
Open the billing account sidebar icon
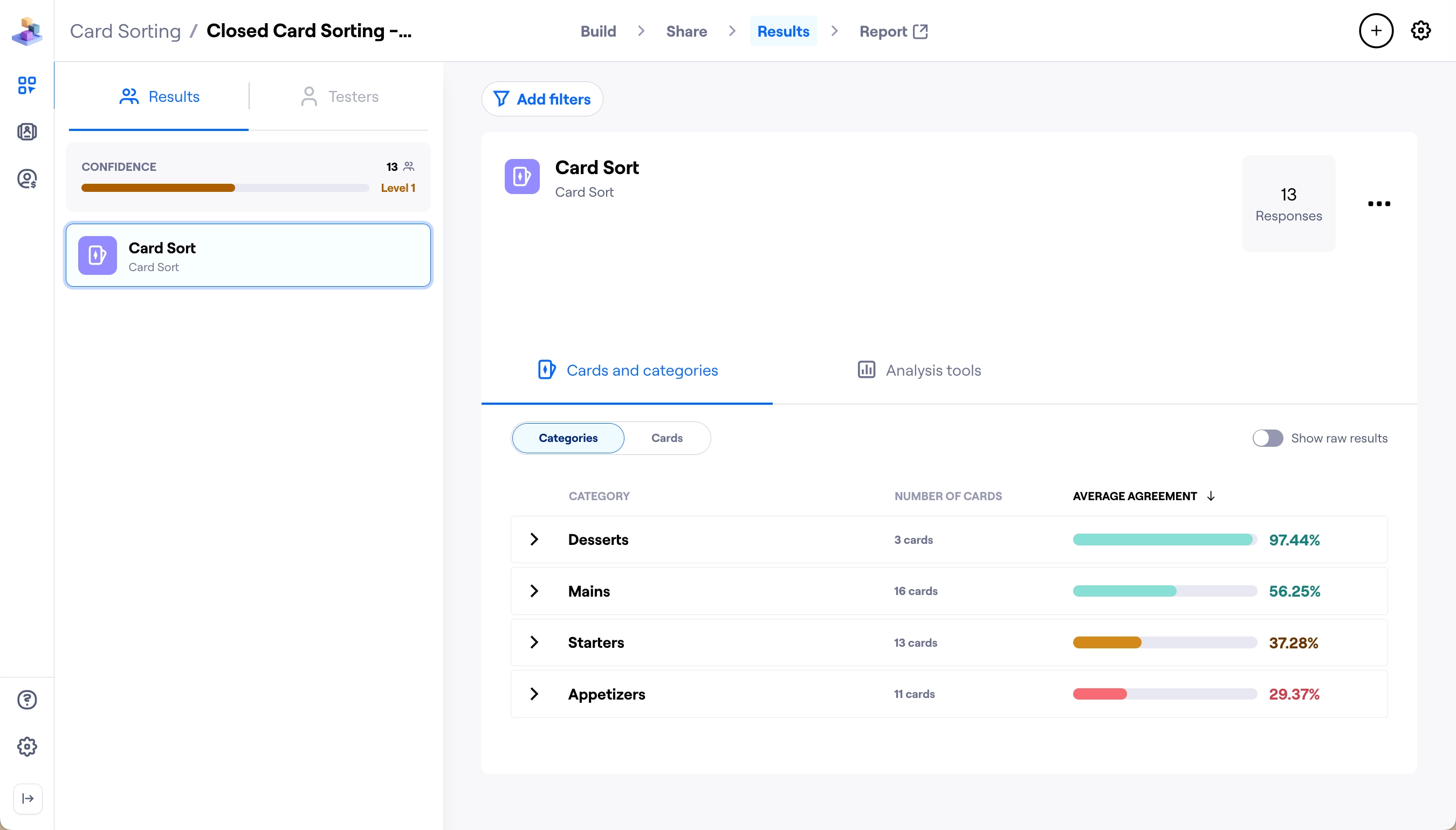(27, 179)
